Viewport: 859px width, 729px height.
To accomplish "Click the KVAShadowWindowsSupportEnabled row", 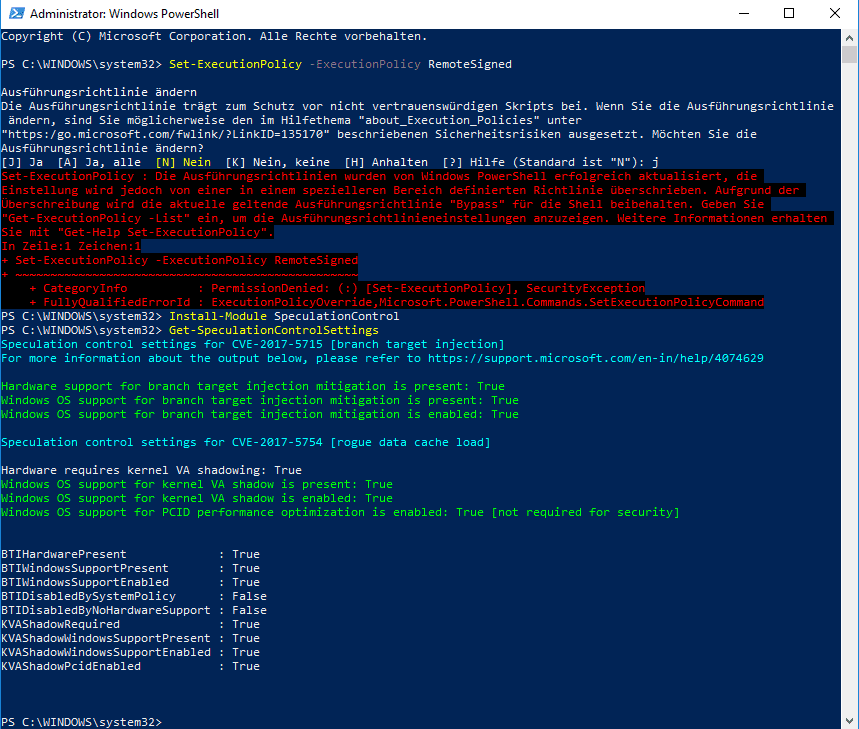I will tap(130, 652).
